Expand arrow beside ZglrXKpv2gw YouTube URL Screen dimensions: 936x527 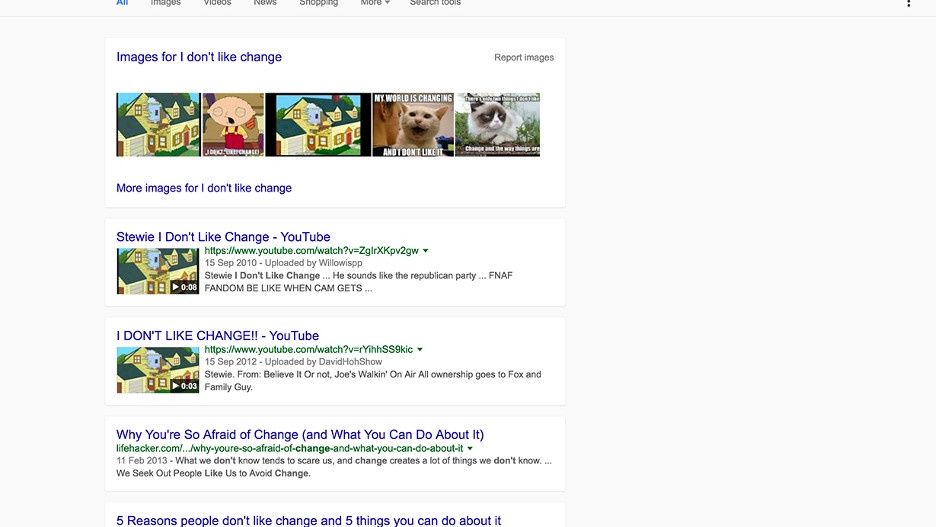(x=426, y=251)
